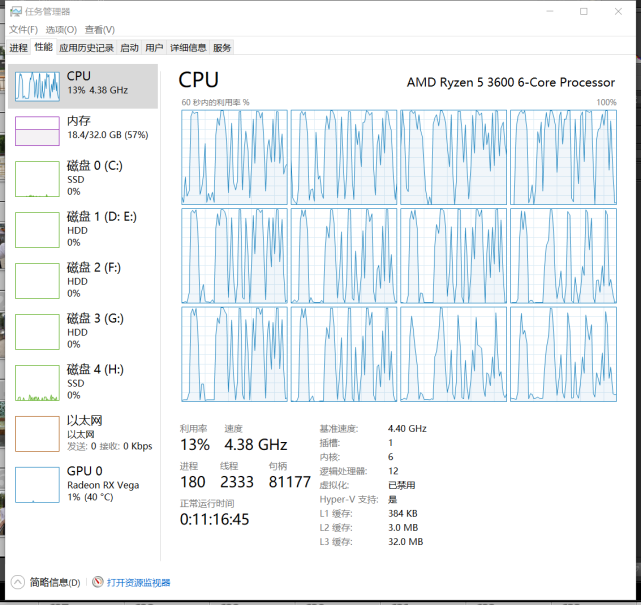Select the CPU thumbnail graph in sidebar

point(37,86)
